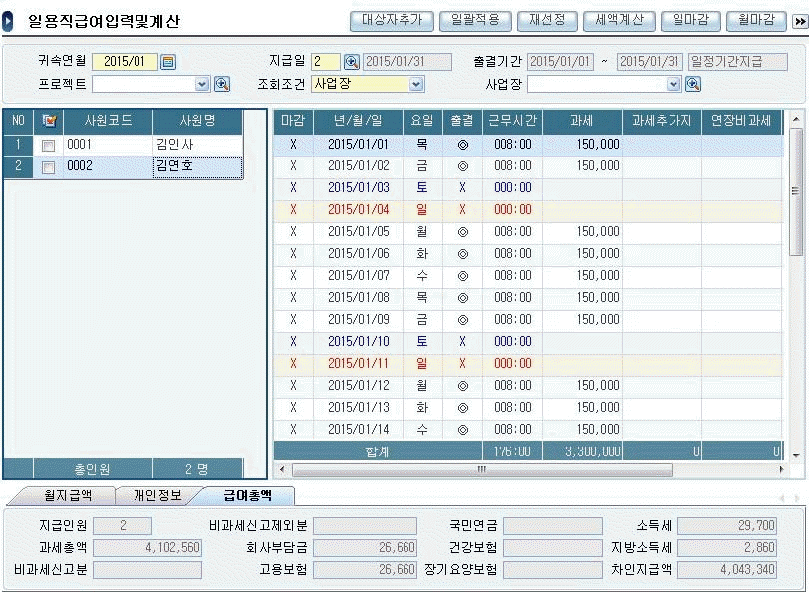Screen dimensions: 809x592
Task: Click the 사업장 lookup magnifier icon
Action: 692,84
